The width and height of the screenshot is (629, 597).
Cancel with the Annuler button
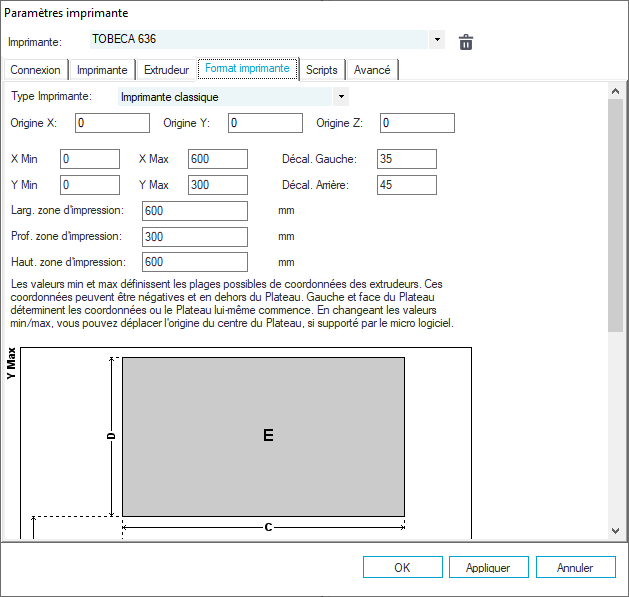(x=575, y=567)
